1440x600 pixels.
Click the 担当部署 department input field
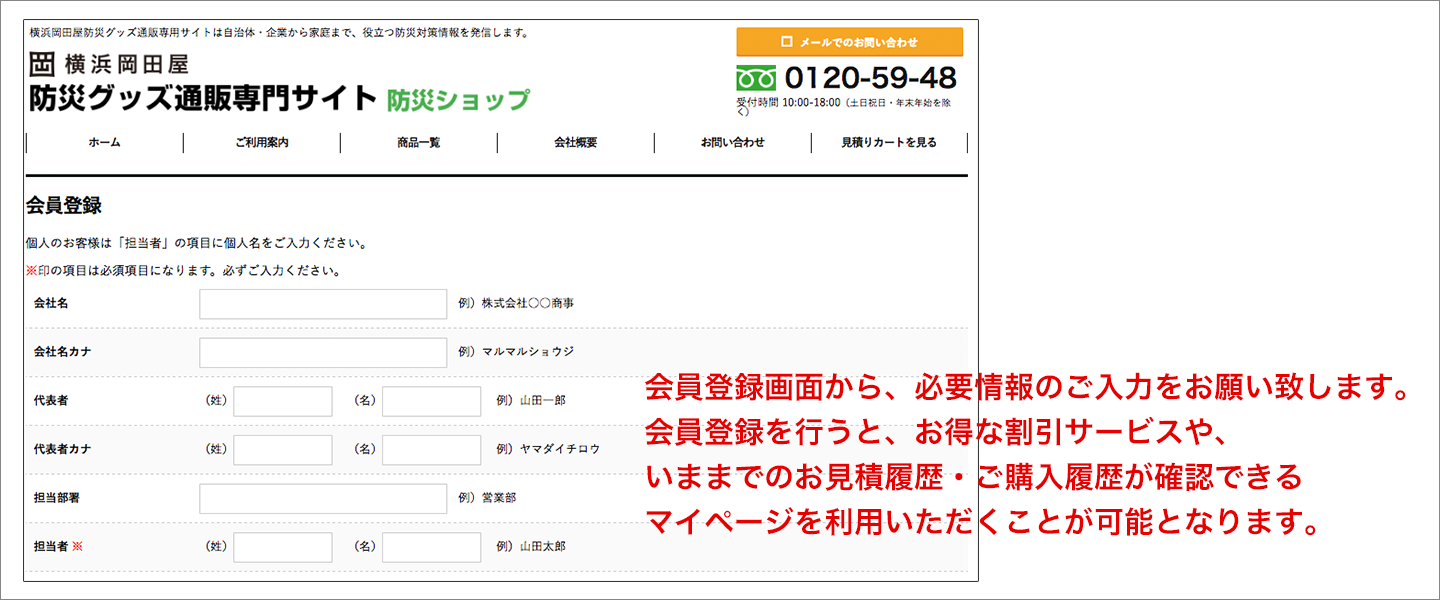click(322, 498)
